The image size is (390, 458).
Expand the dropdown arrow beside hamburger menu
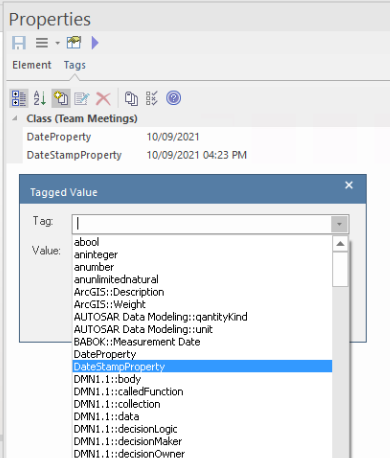pyautogui.click(x=57, y=43)
